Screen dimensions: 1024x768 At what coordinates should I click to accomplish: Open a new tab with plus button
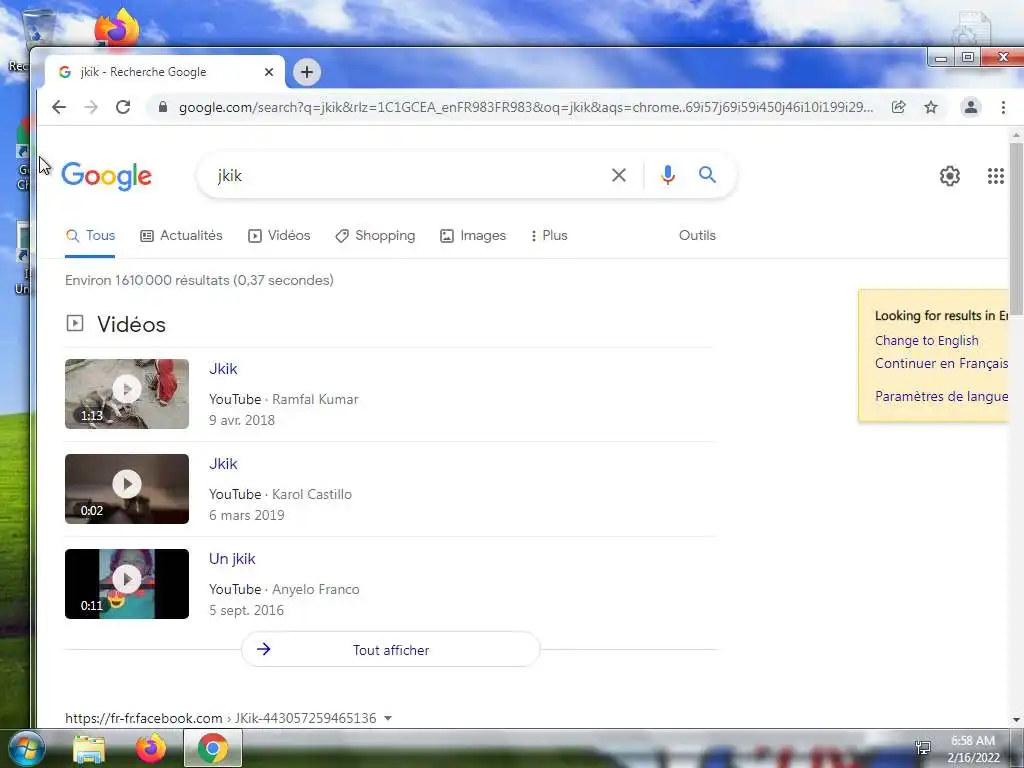pos(307,72)
